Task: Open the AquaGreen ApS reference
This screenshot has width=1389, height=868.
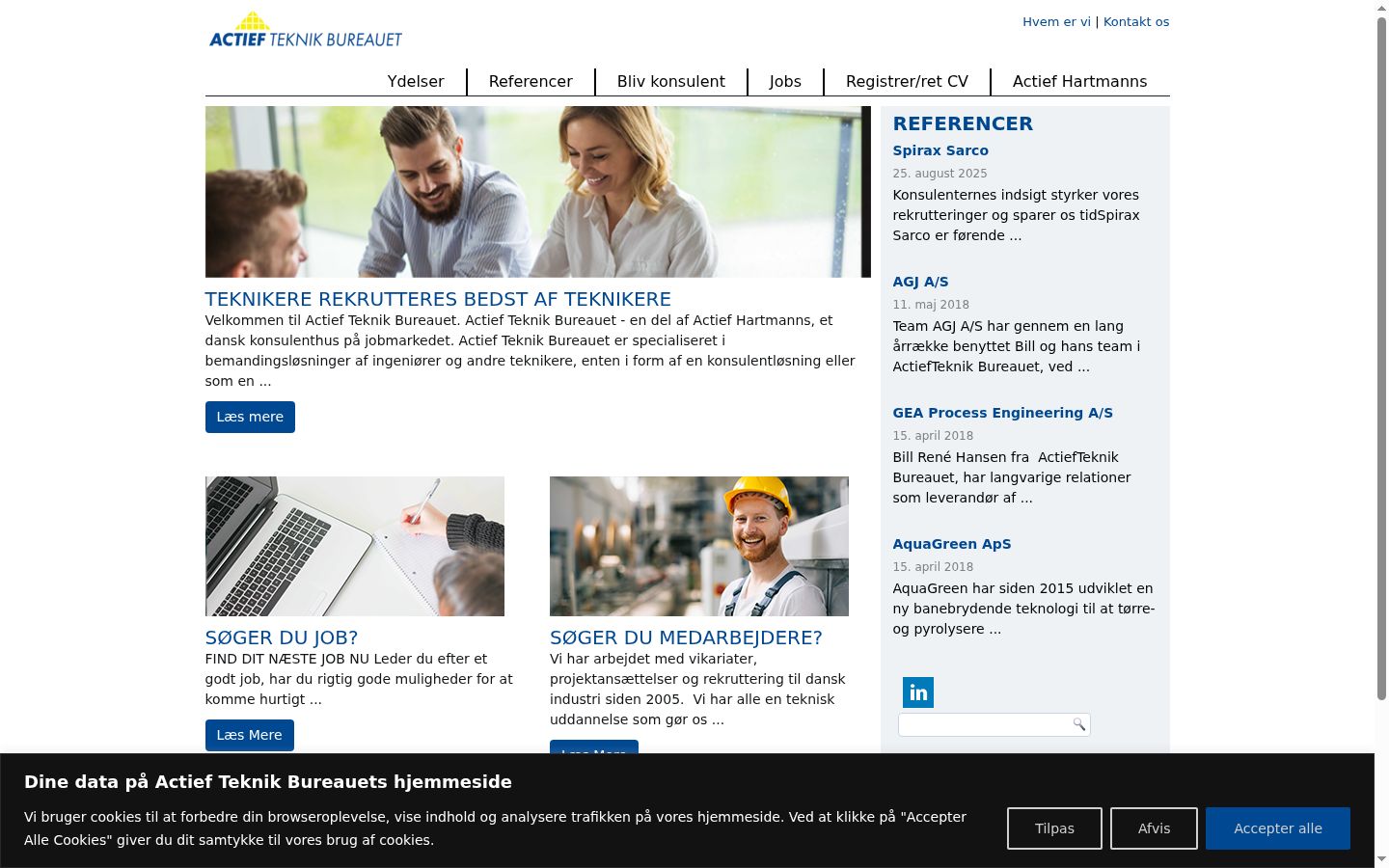Action: pos(952,544)
